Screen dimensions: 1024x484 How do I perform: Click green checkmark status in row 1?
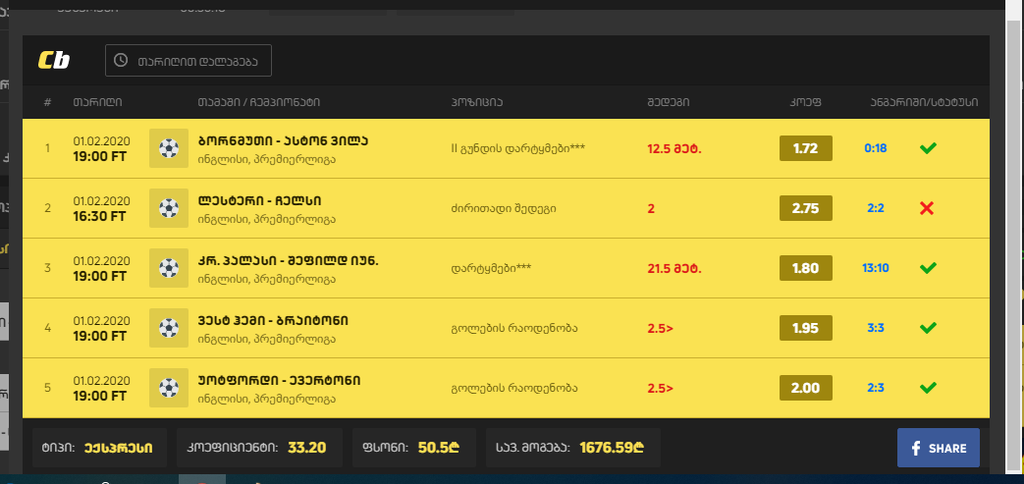pos(927,148)
